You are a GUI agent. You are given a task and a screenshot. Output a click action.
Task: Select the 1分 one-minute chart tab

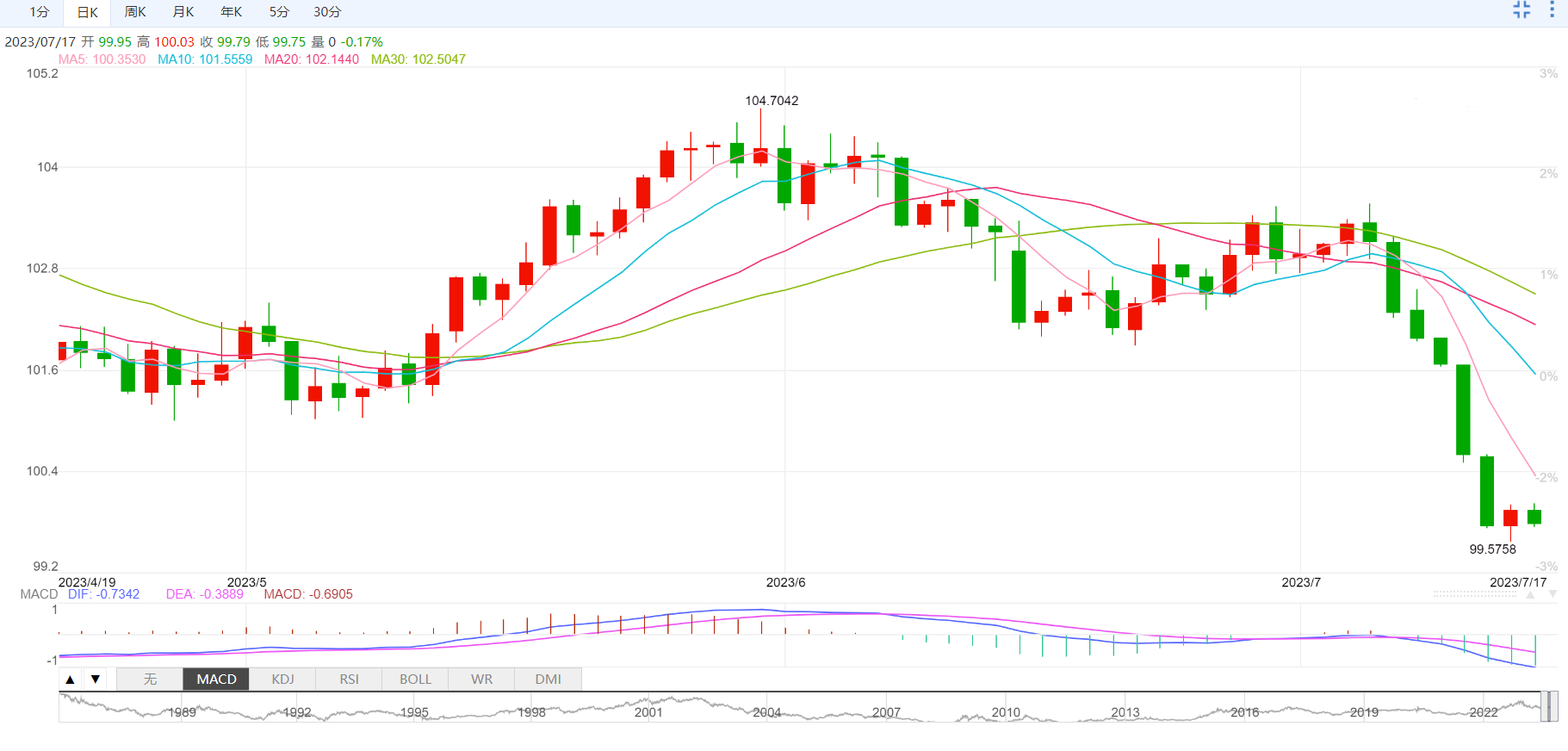coord(40,12)
